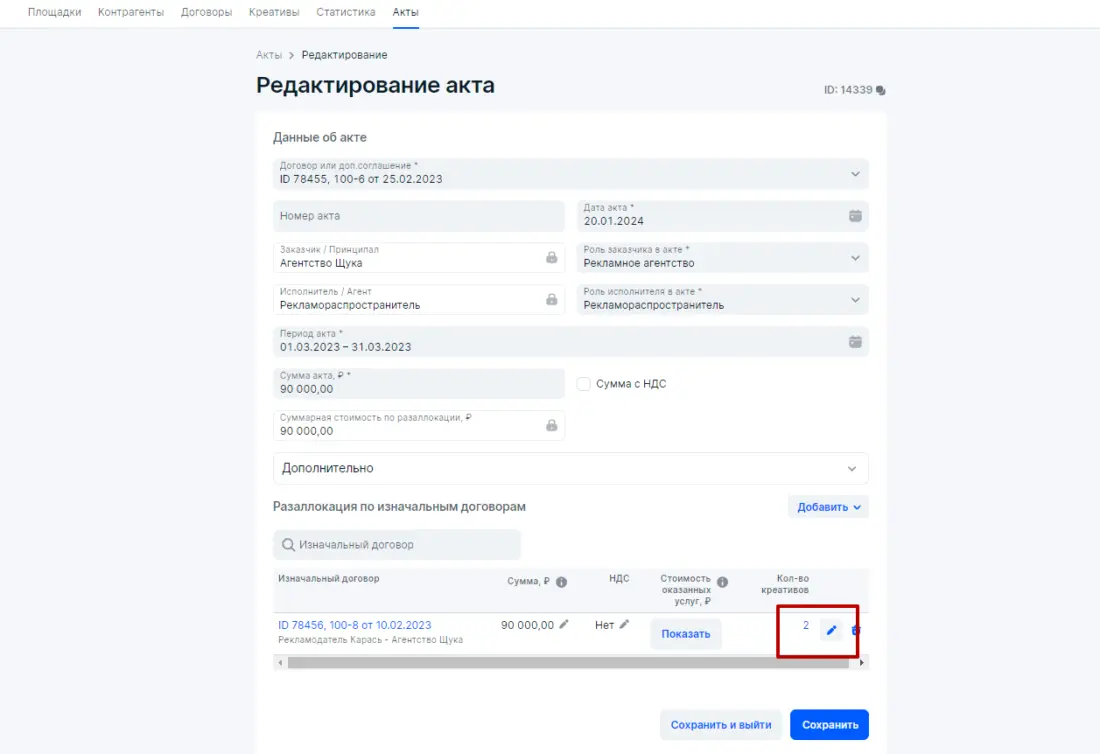1100x754 pixels.
Task: Click info icon by Стоимость оказанных услуг
Action: pyautogui.click(x=722, y=582)
